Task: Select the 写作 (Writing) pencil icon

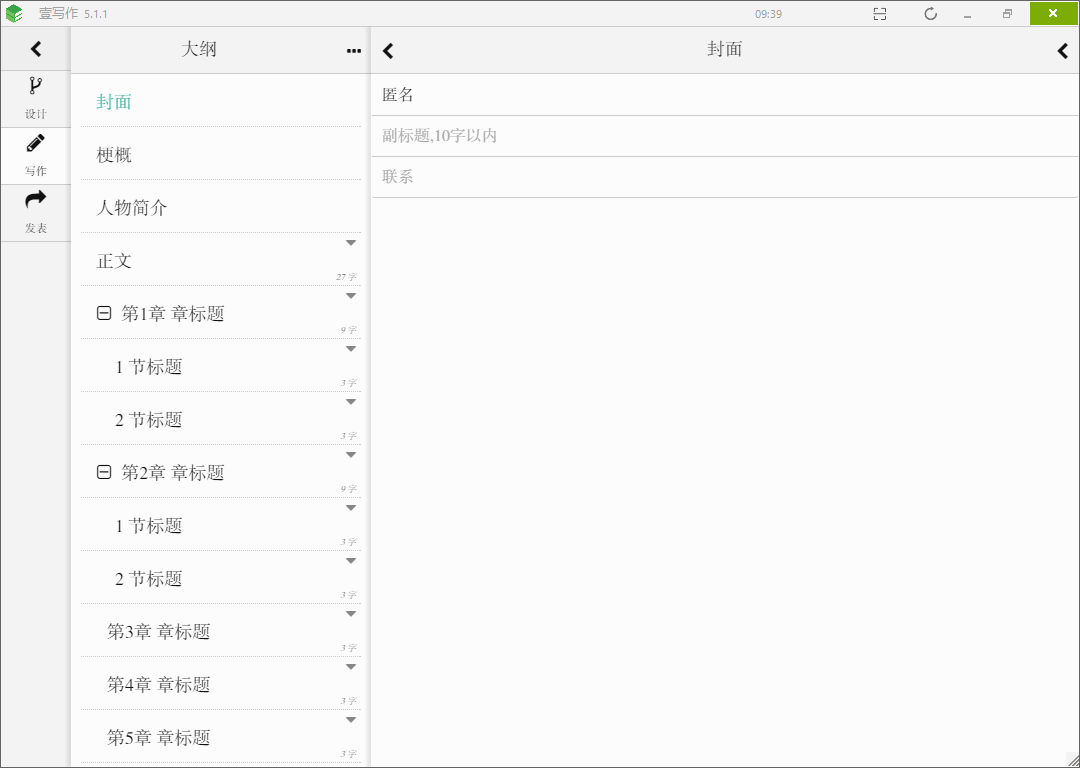Action: [x=35, y=155]
